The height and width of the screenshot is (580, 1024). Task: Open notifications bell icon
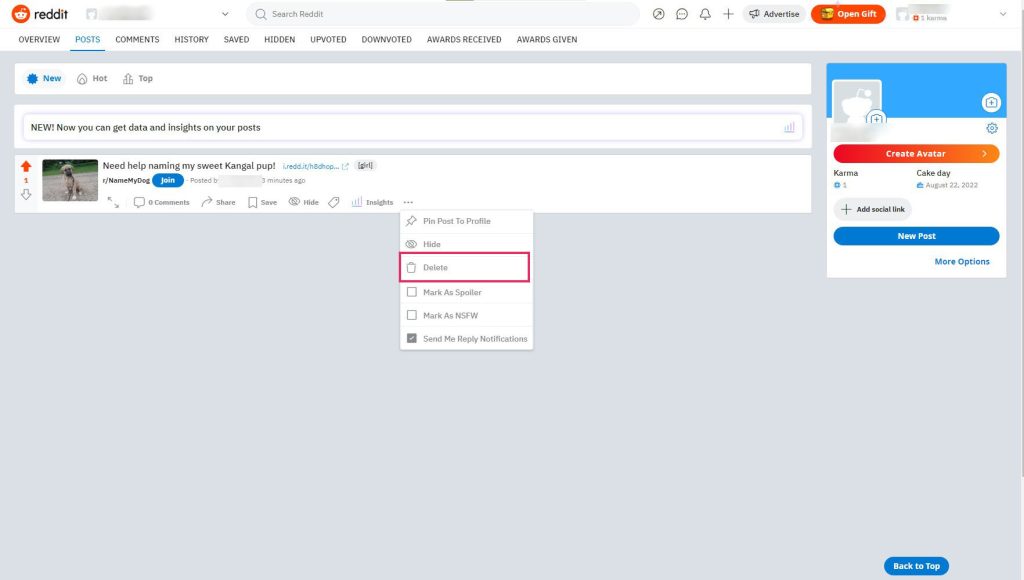point(705,14)
